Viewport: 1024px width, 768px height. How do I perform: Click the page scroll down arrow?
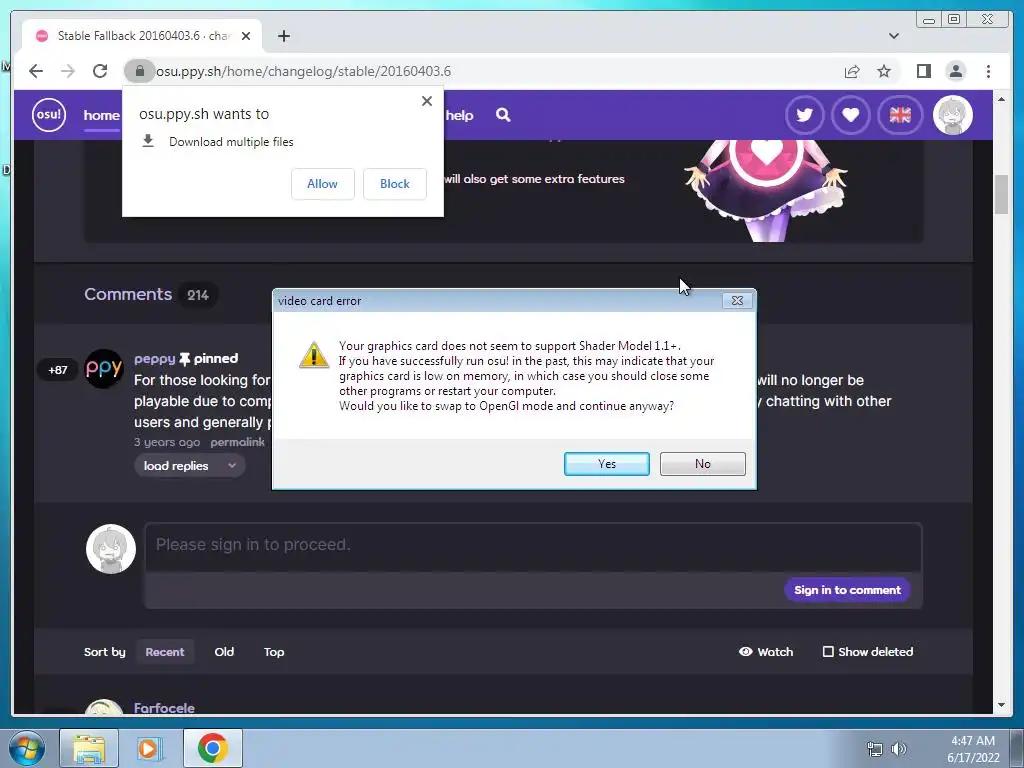1001,705
